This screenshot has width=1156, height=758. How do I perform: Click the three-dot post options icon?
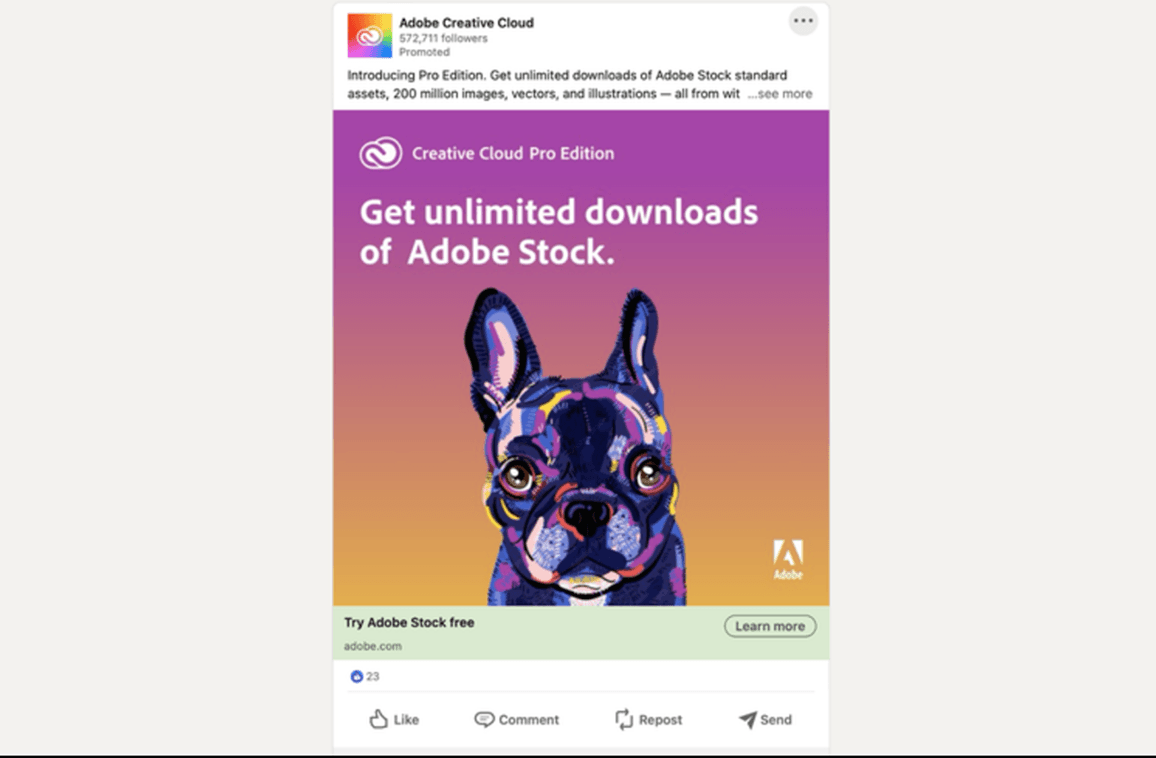coord(803,21)
